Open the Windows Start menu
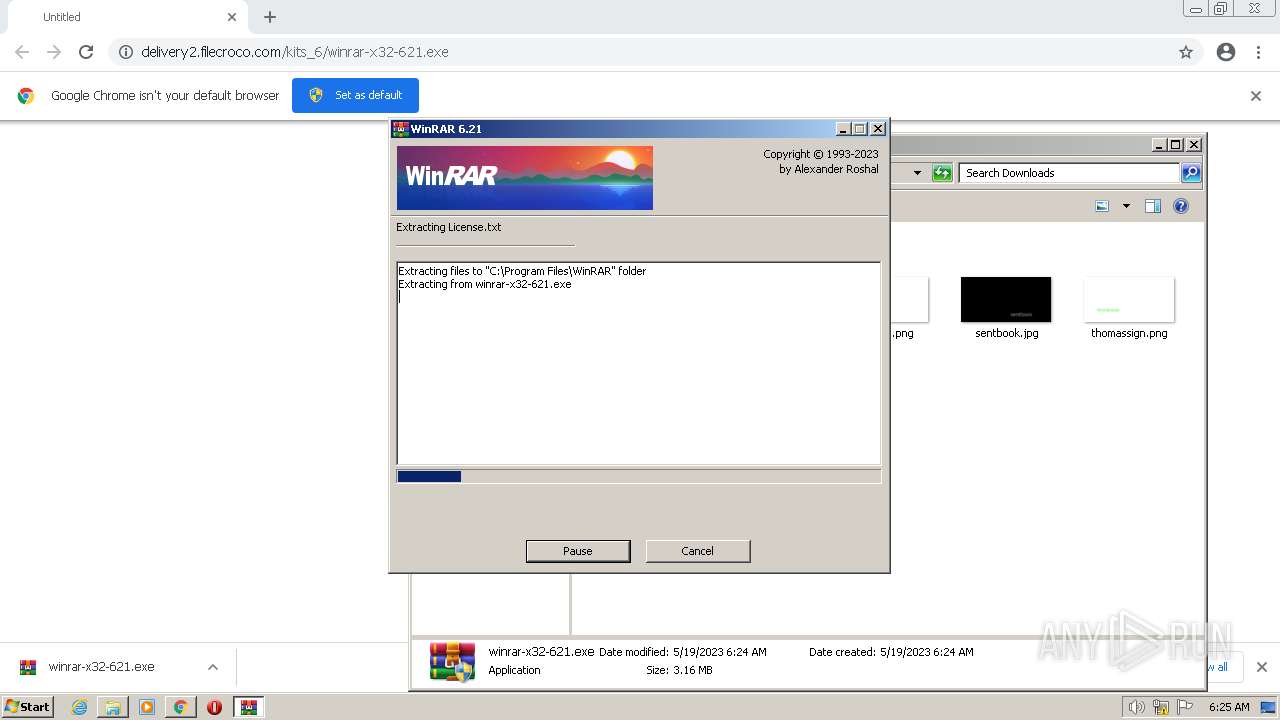The height and width of the screenshot is (720, 1280). (27, 706)
